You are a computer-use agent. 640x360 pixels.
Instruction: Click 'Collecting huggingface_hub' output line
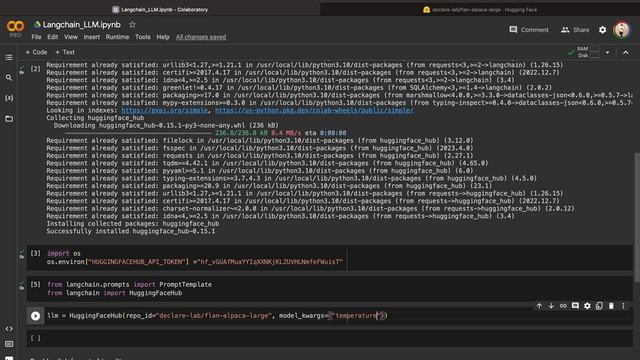click(x=95, y=118)
